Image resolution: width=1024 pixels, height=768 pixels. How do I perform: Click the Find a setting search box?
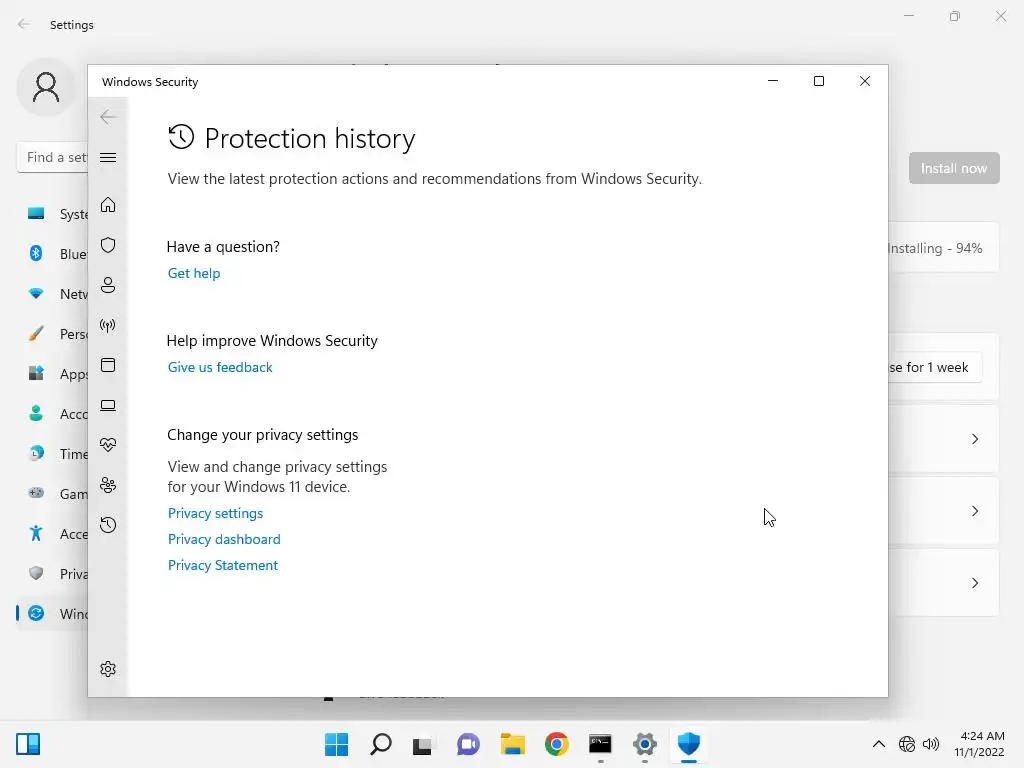pyautogui.click(x=52, y=157)
